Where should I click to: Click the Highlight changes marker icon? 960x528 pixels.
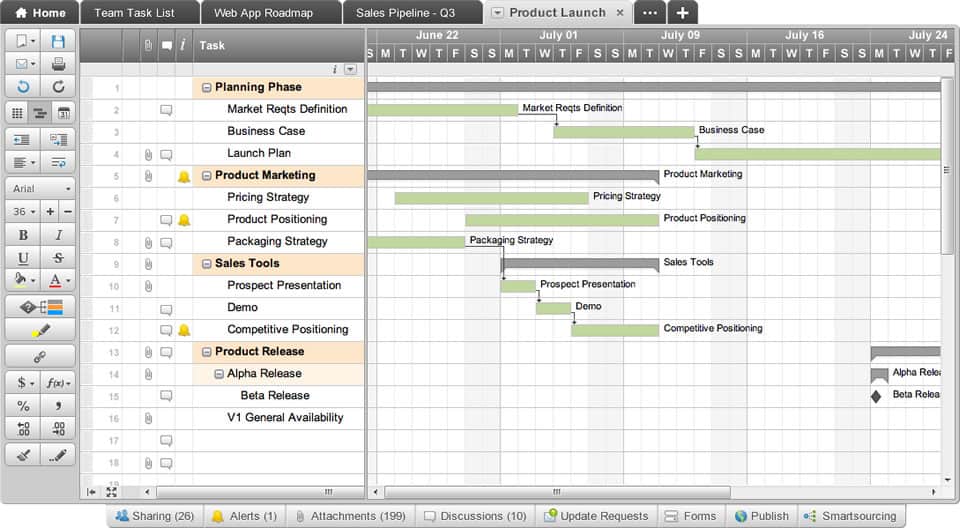[40, 330]
